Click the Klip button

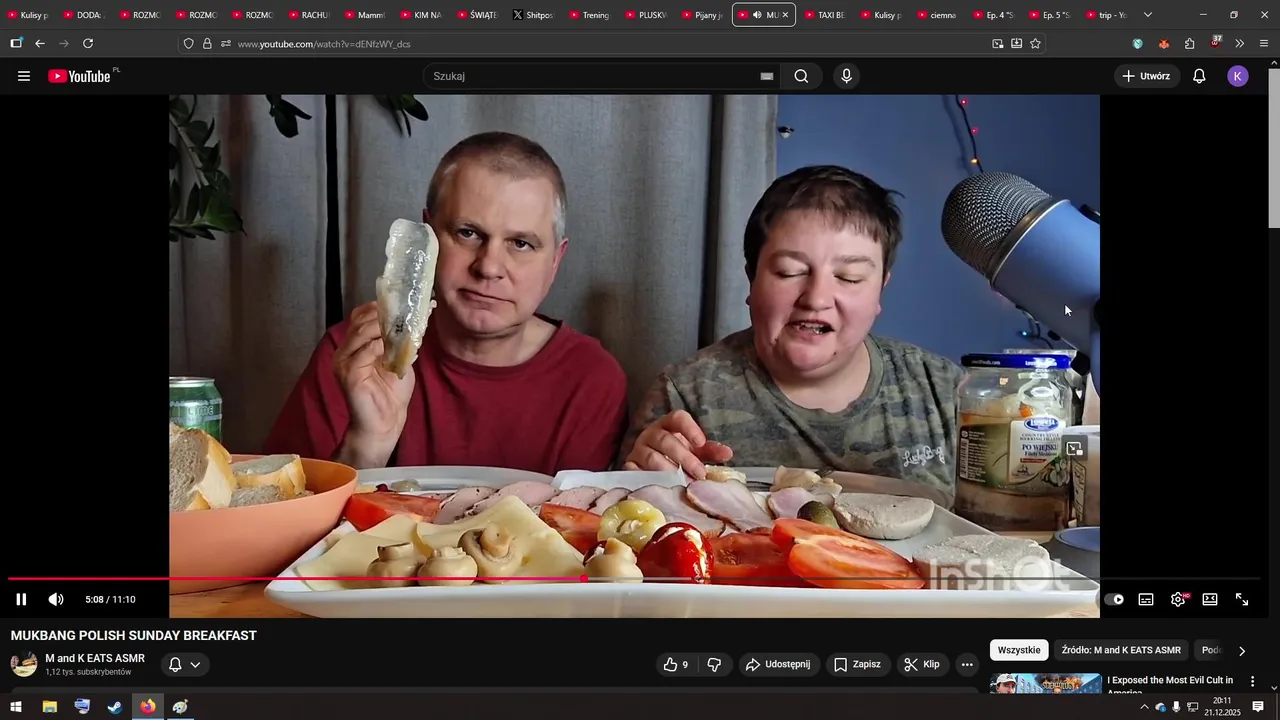click(x=921, y=664)
